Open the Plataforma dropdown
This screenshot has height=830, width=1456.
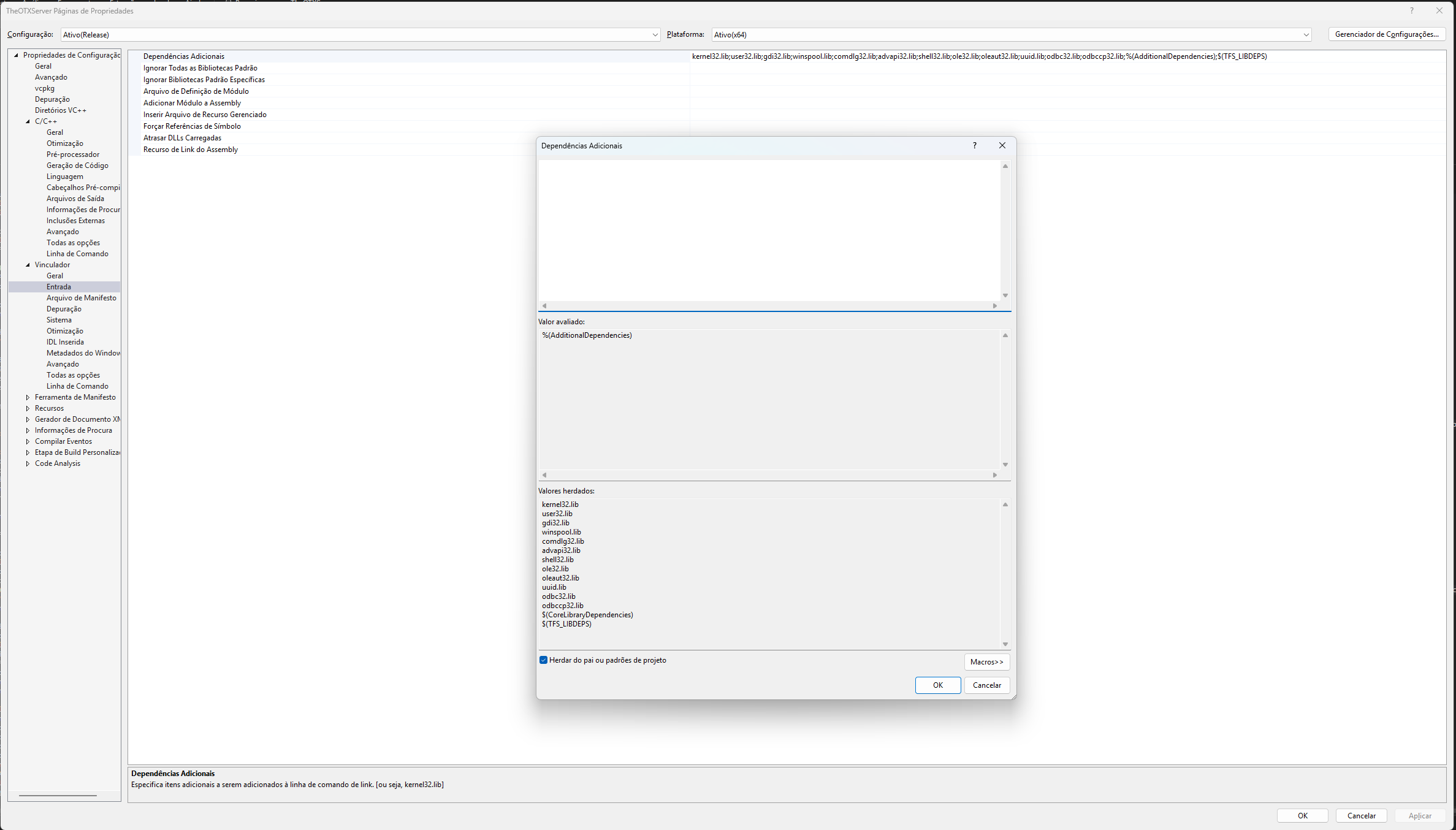1306,35
